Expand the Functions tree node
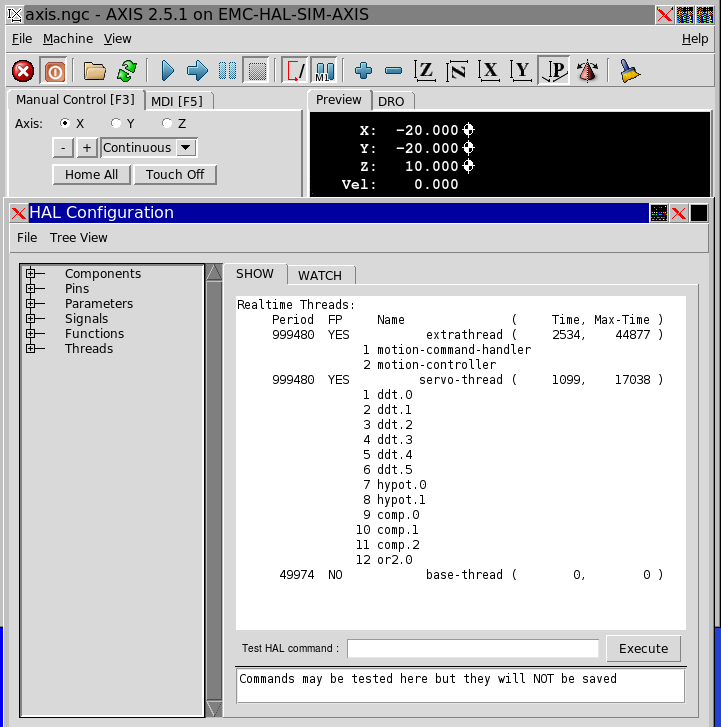The width and height of the screenshot is (721, 727). (x=31, y=333)
